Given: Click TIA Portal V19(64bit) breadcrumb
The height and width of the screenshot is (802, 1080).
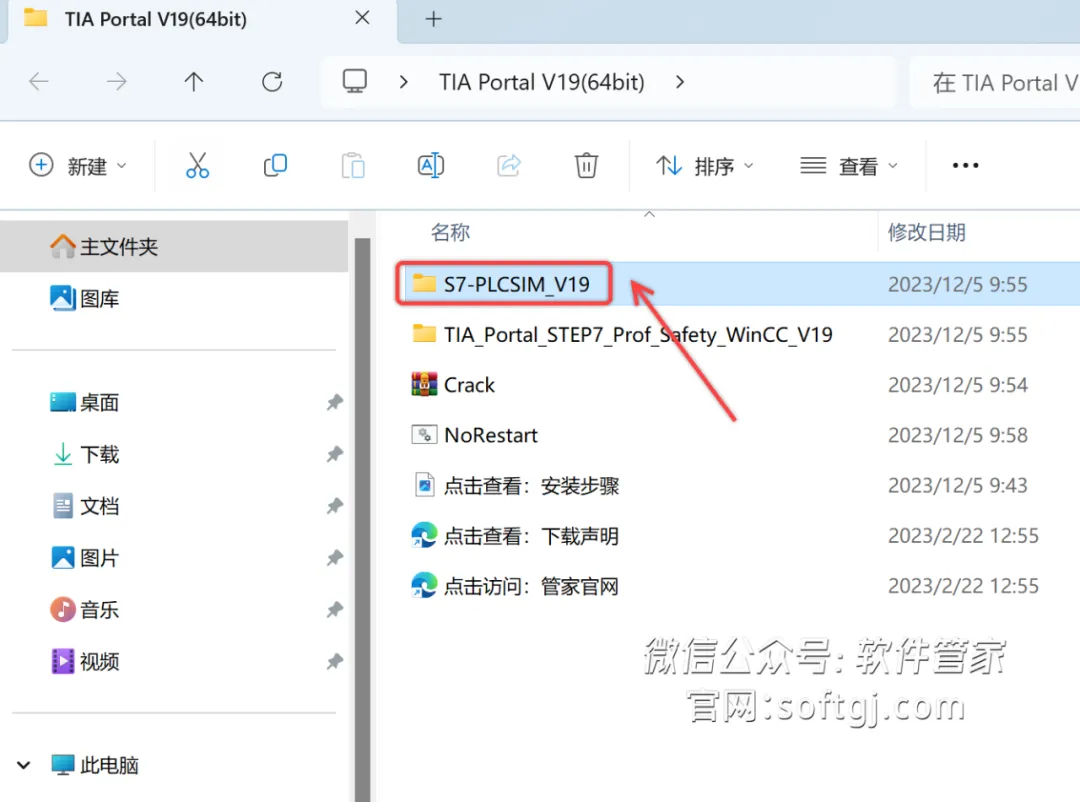Looking at the screenshot, I should (542, 82).
